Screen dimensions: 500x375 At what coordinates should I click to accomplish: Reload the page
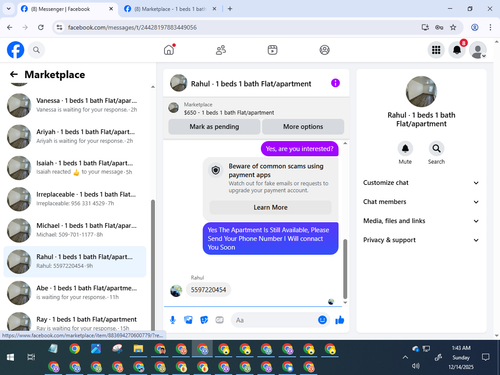[41, 27]
